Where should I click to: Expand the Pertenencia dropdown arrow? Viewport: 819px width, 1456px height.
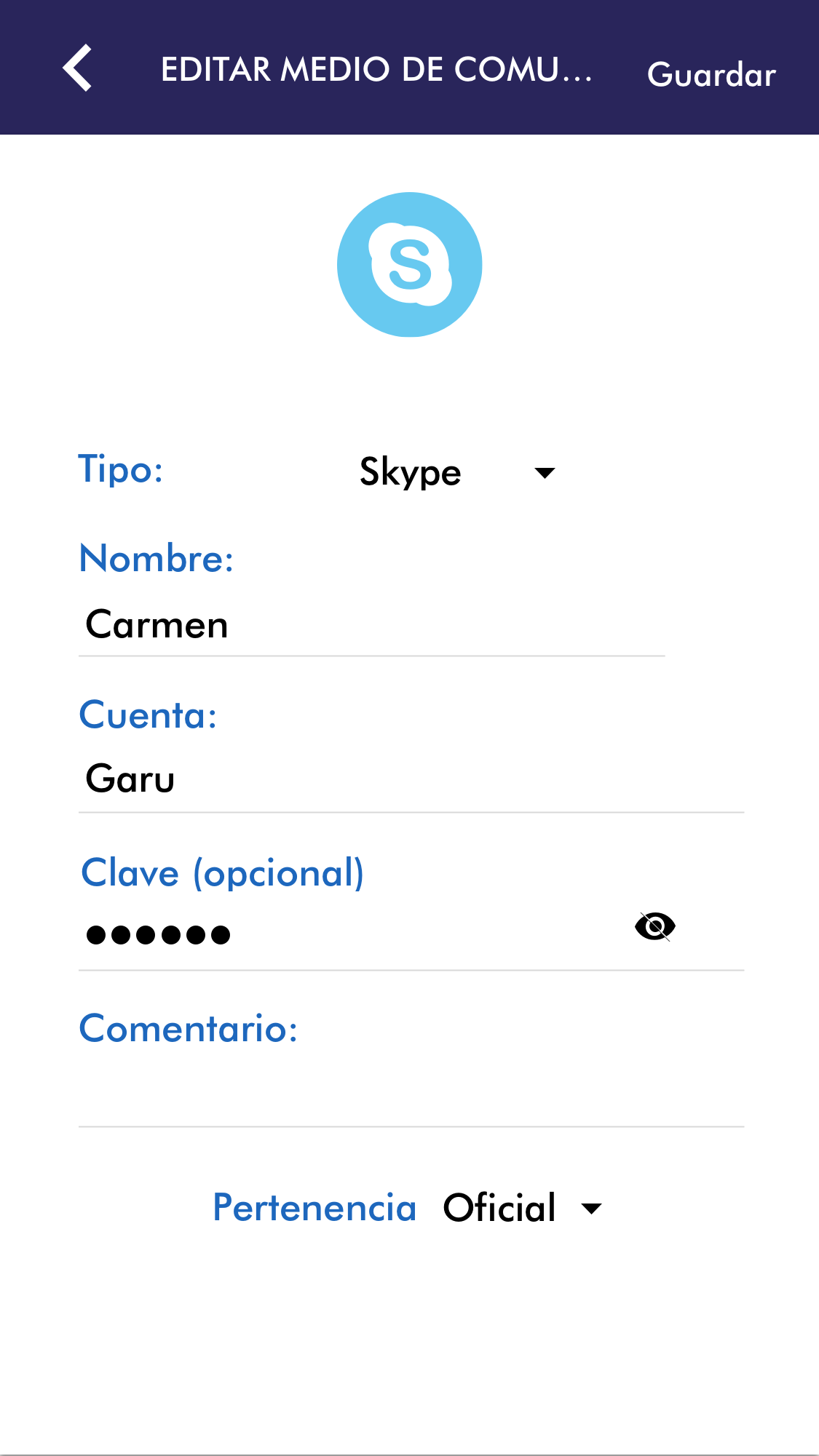[x=592, y=1209]
